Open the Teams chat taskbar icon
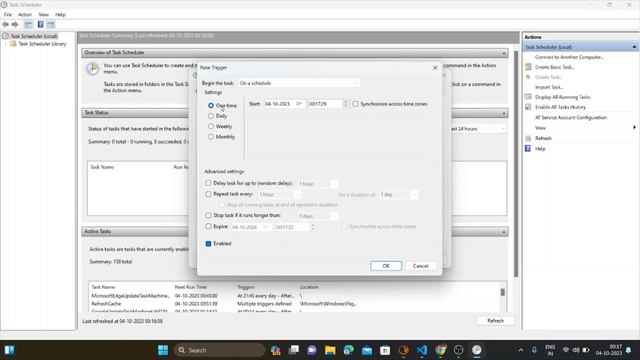The height and width of the screenshot is (360, 640). [x=312, y=350]
